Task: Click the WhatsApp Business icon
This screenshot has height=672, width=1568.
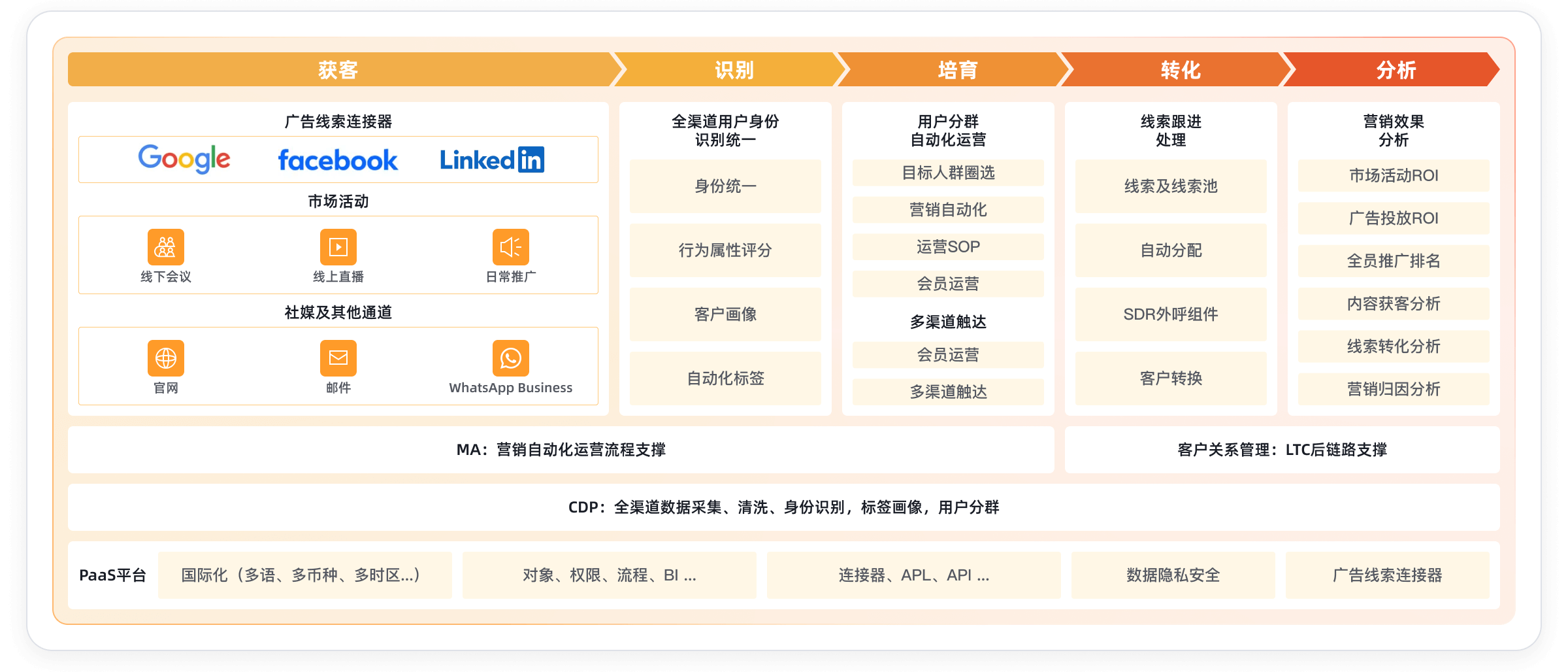Action: [511, 358]
